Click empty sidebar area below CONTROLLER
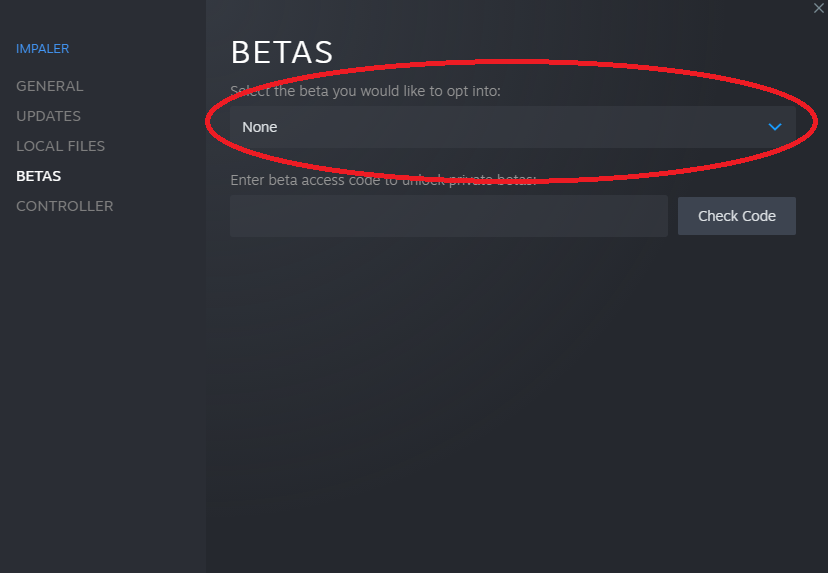Image resolution: width=828 pixels, height=573 pixels. coord(103,391)
